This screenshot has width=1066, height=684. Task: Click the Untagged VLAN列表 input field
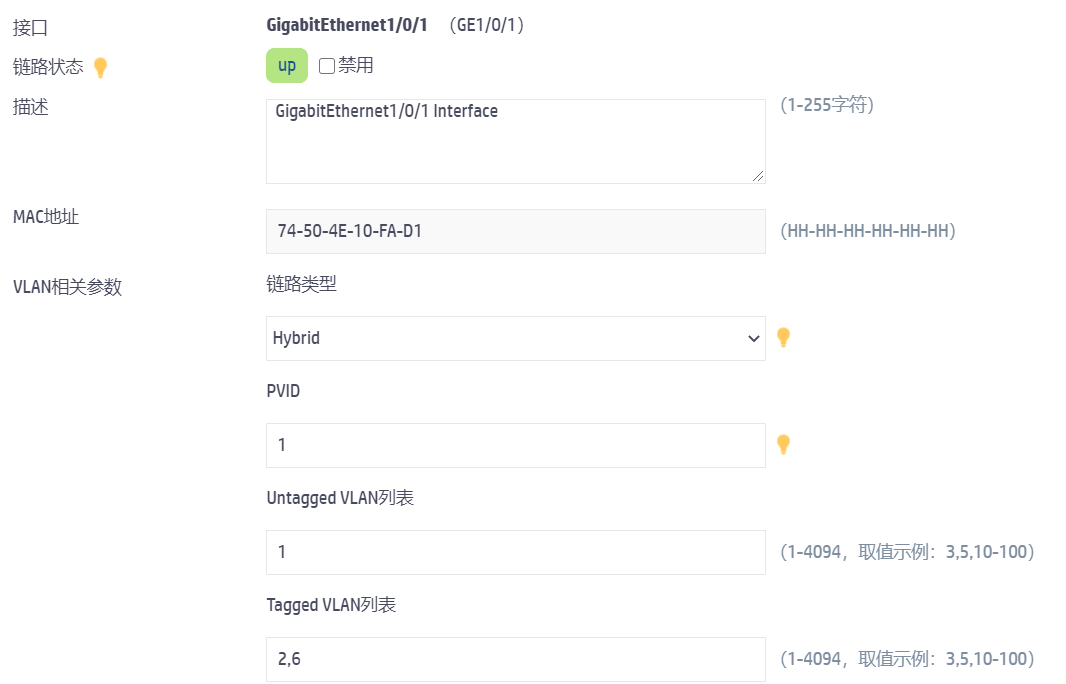515,552
